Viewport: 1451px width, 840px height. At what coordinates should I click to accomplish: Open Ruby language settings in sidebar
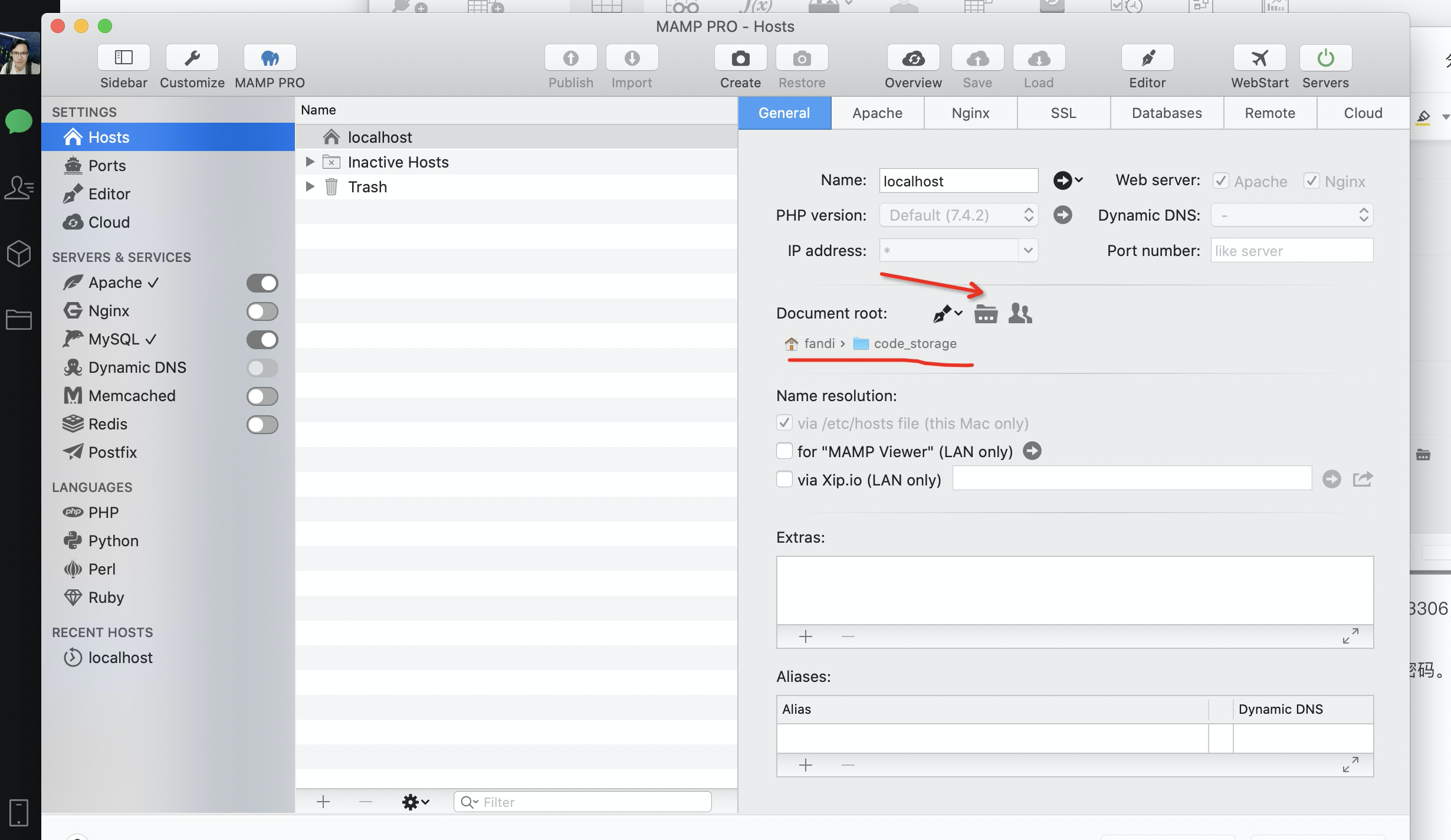(x=168, y=598)
